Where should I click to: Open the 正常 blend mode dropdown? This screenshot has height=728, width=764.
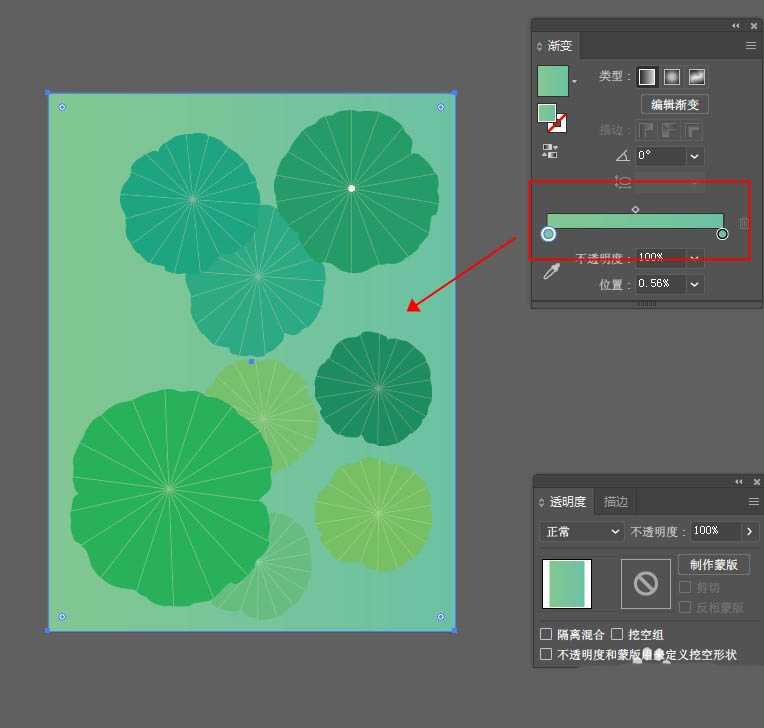581,532
